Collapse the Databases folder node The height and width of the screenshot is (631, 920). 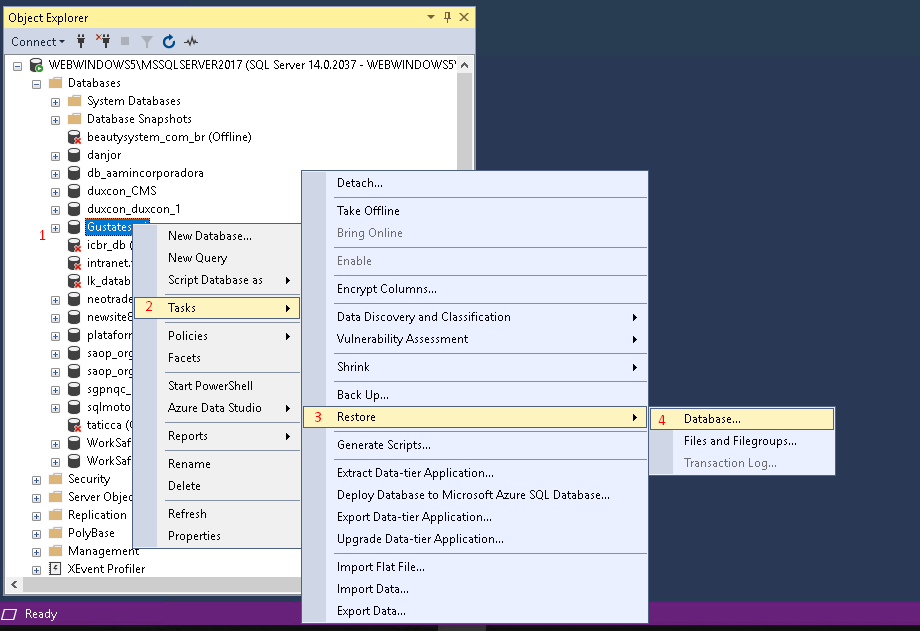[x=37, y=83]
